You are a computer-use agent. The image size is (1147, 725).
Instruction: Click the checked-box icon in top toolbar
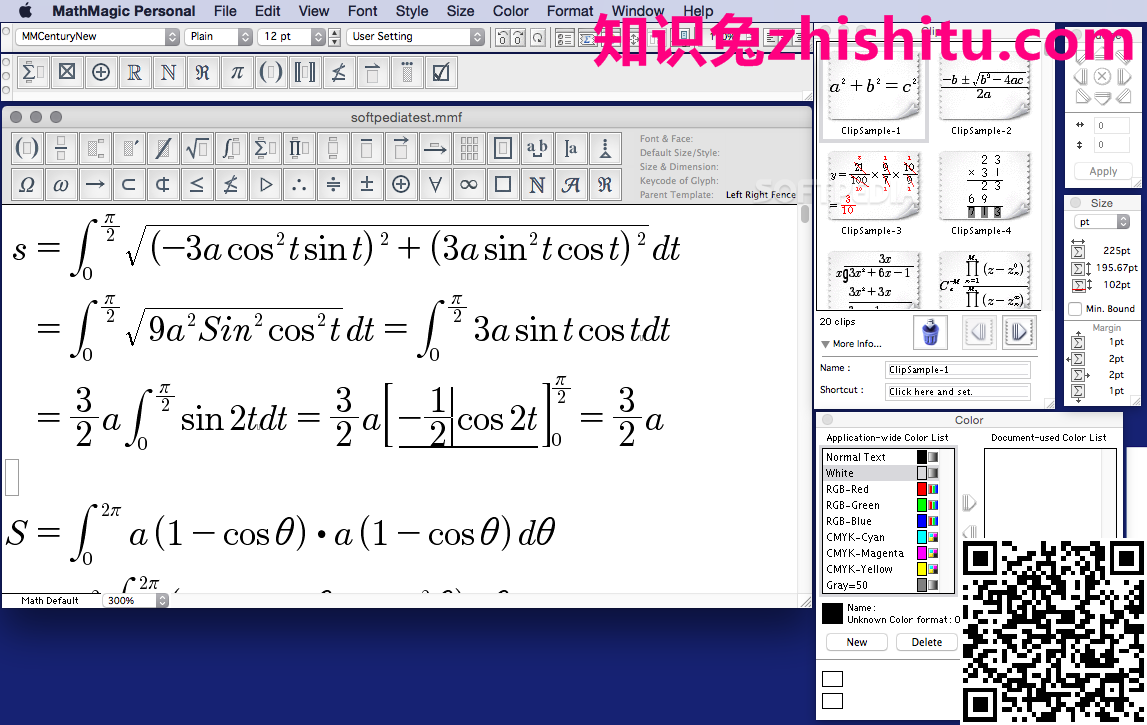point(440,72)
